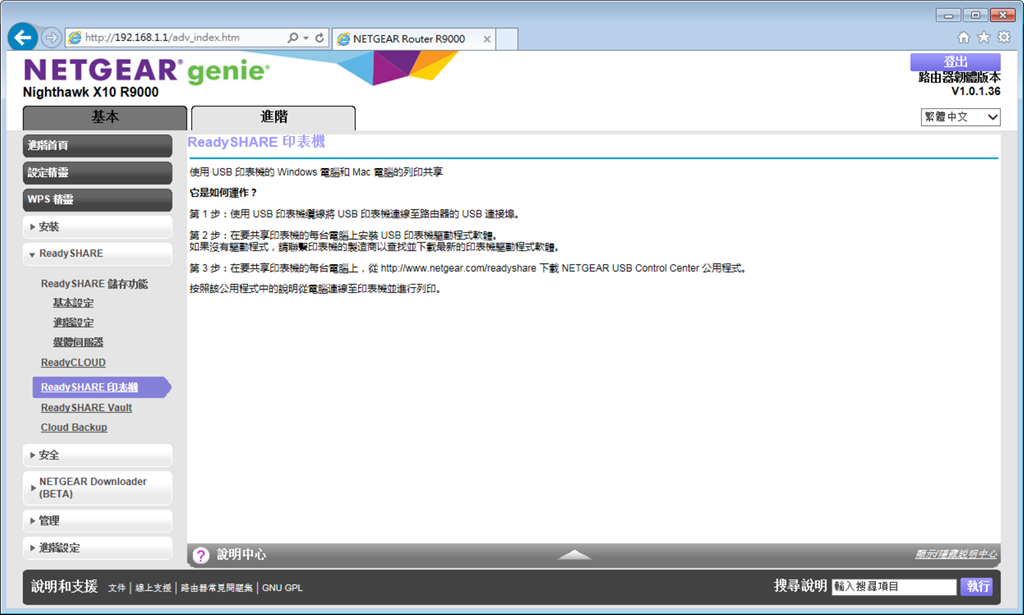Click the search magnifier in address bar
Screen dimensions: 1024x615
(x=293, y=38)
